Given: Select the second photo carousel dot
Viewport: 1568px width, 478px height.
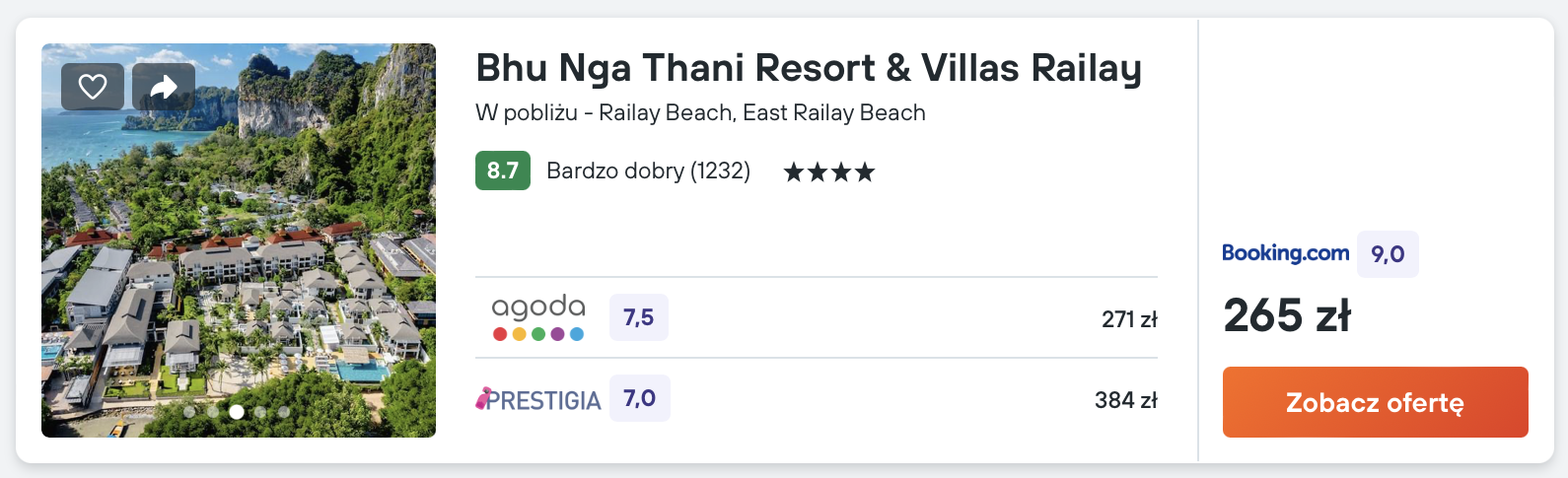Looking at the screenshot, I should tap(213, 412).
